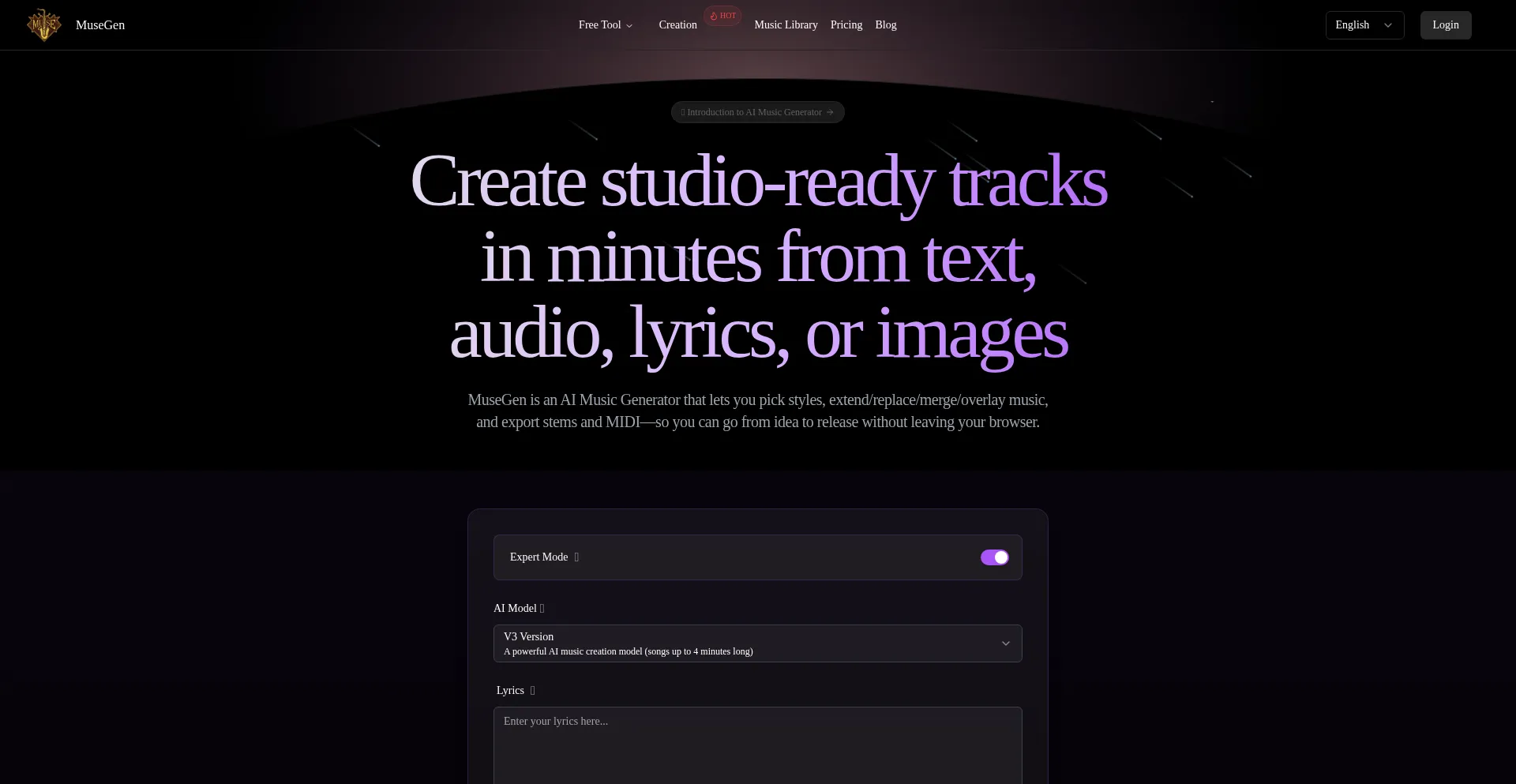
Task: Open the Introduction to AI Music Generator link
Action: pos(758,112)
